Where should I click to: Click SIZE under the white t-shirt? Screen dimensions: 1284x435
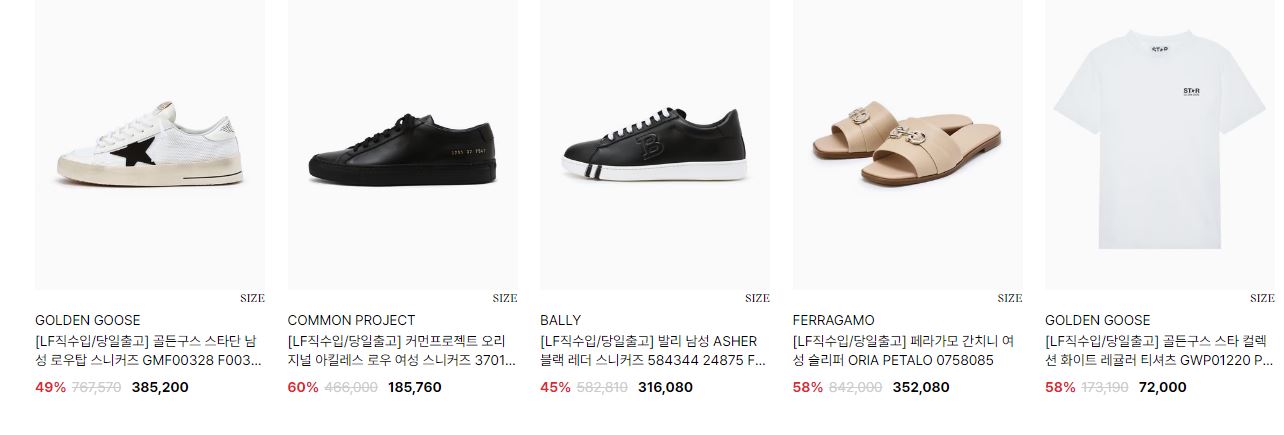point(1262,298)
